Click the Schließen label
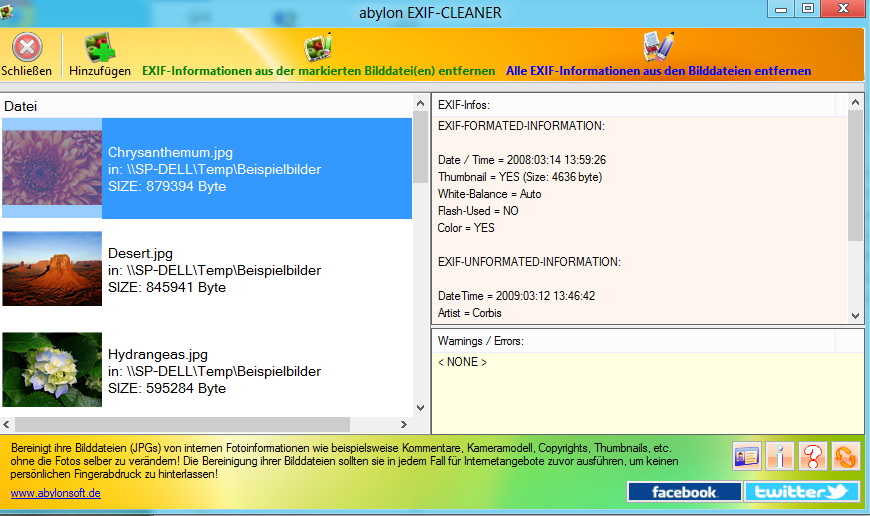This screenshot has width=870, height=516. tap(27, 71)
